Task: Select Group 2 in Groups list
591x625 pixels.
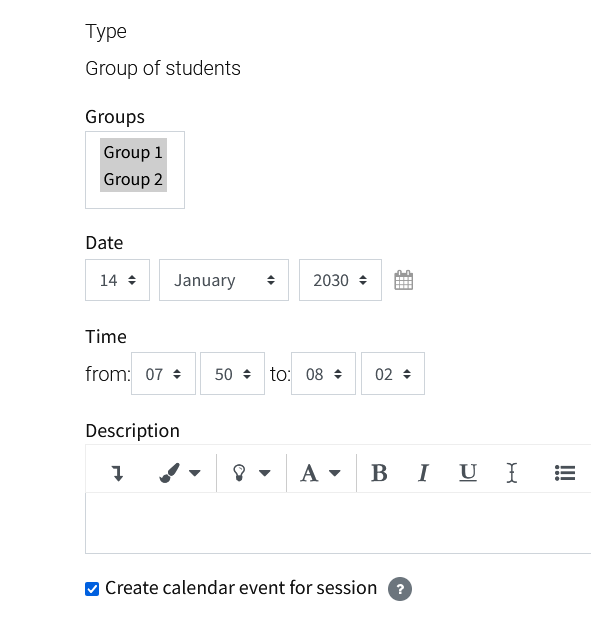Action: point(133,179)
